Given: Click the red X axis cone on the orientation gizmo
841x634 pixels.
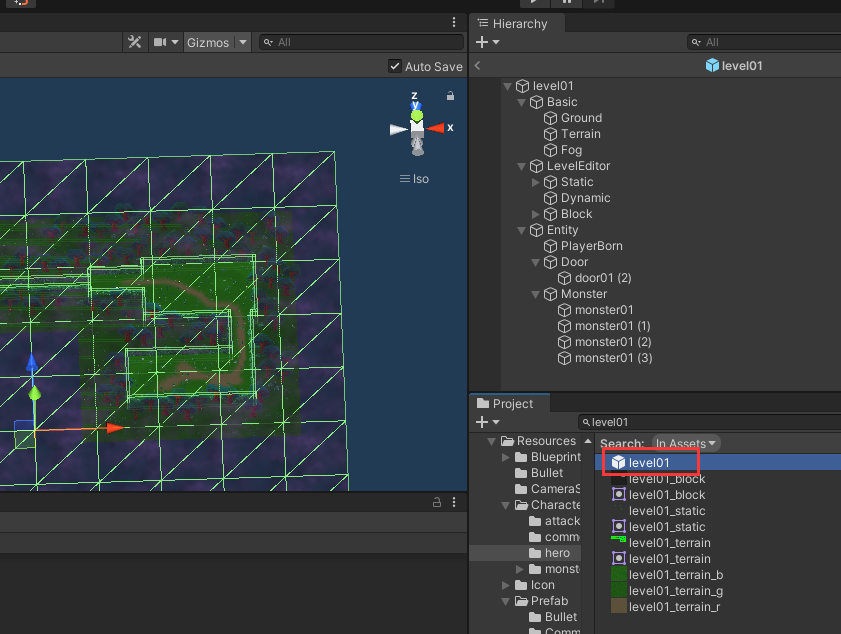Looking at the screenshot, I should tap(437, 128).
